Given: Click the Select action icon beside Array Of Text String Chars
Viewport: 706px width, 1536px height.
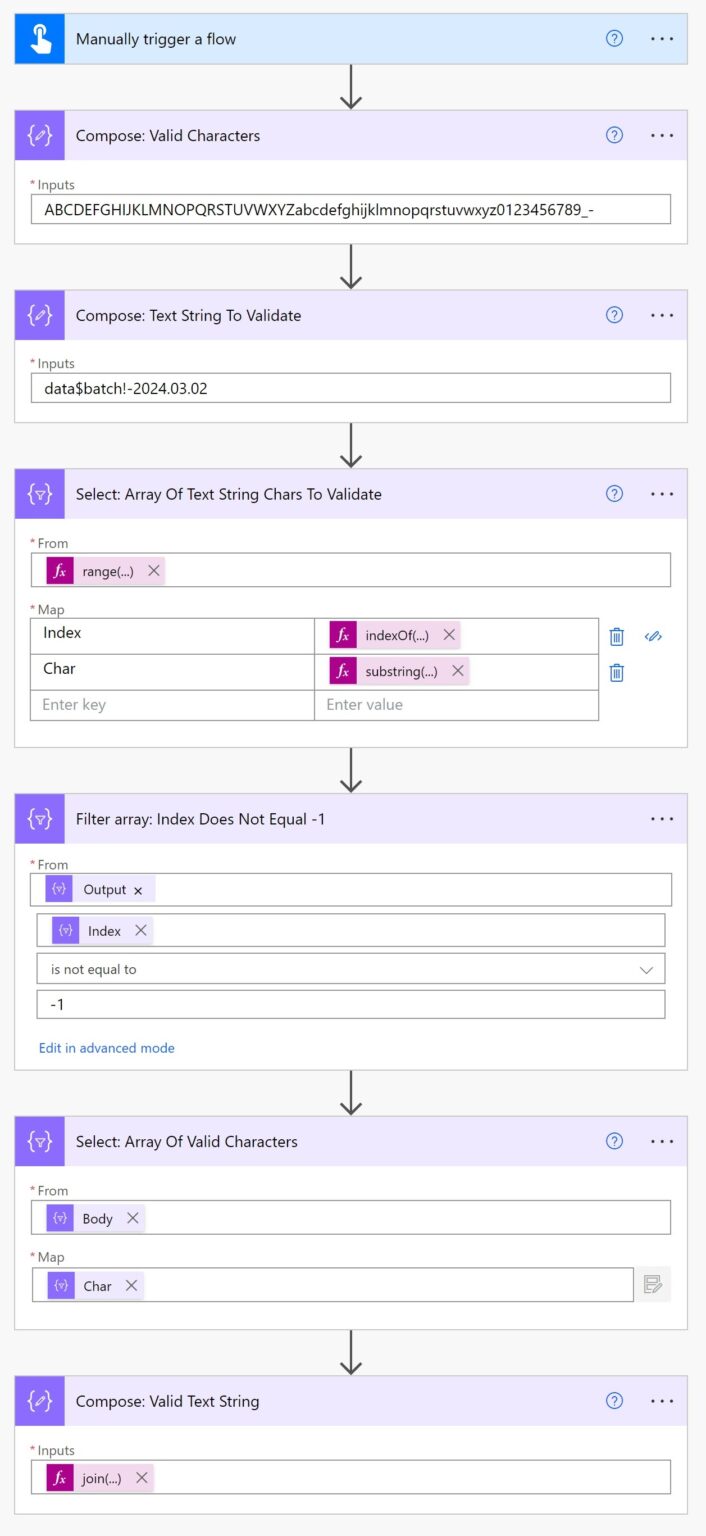Looking at the screenshot, I should point(38,493).
